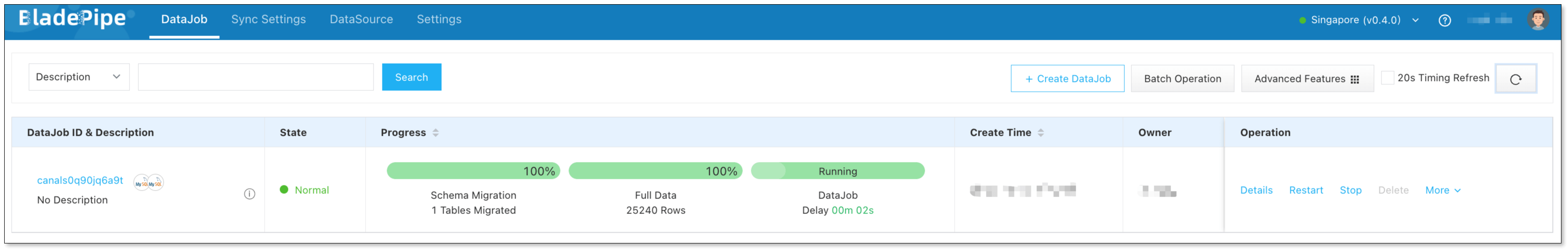Image resolution: width=1568 pixels, height=250 pixels.
Task: Click the refresh icon button
Action: 1515,79
